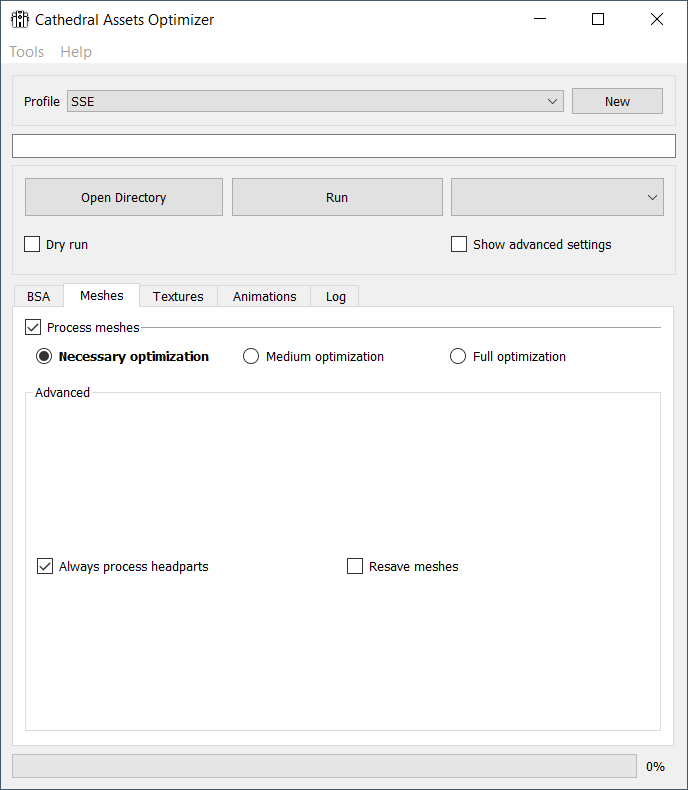Click the Open Directory button
Viewport: 688px width, 790px height.
pos(124,197)
